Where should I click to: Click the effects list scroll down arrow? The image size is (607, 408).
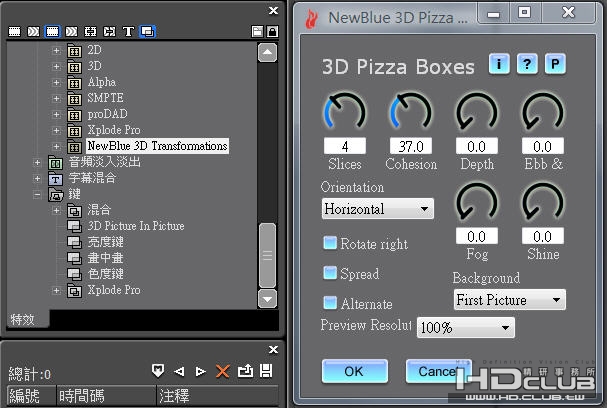pyautogui.click(x=267, y=298)
